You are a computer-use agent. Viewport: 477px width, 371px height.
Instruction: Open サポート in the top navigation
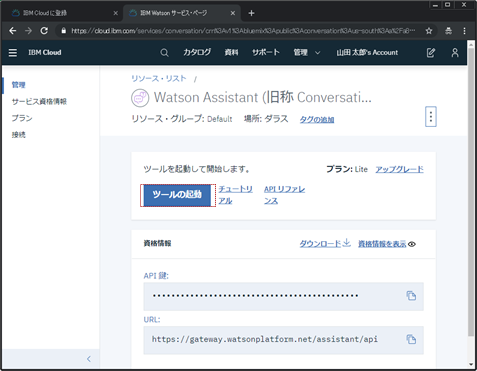pos(266,52)
